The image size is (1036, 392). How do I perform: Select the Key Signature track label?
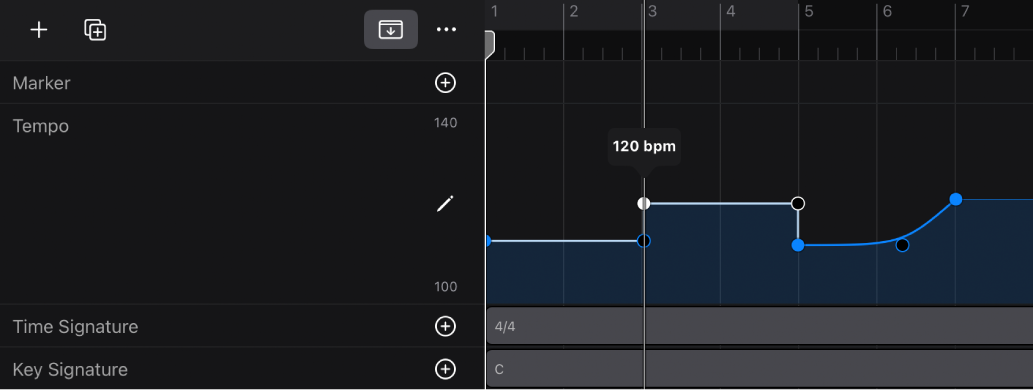click(x=70, y=370)
